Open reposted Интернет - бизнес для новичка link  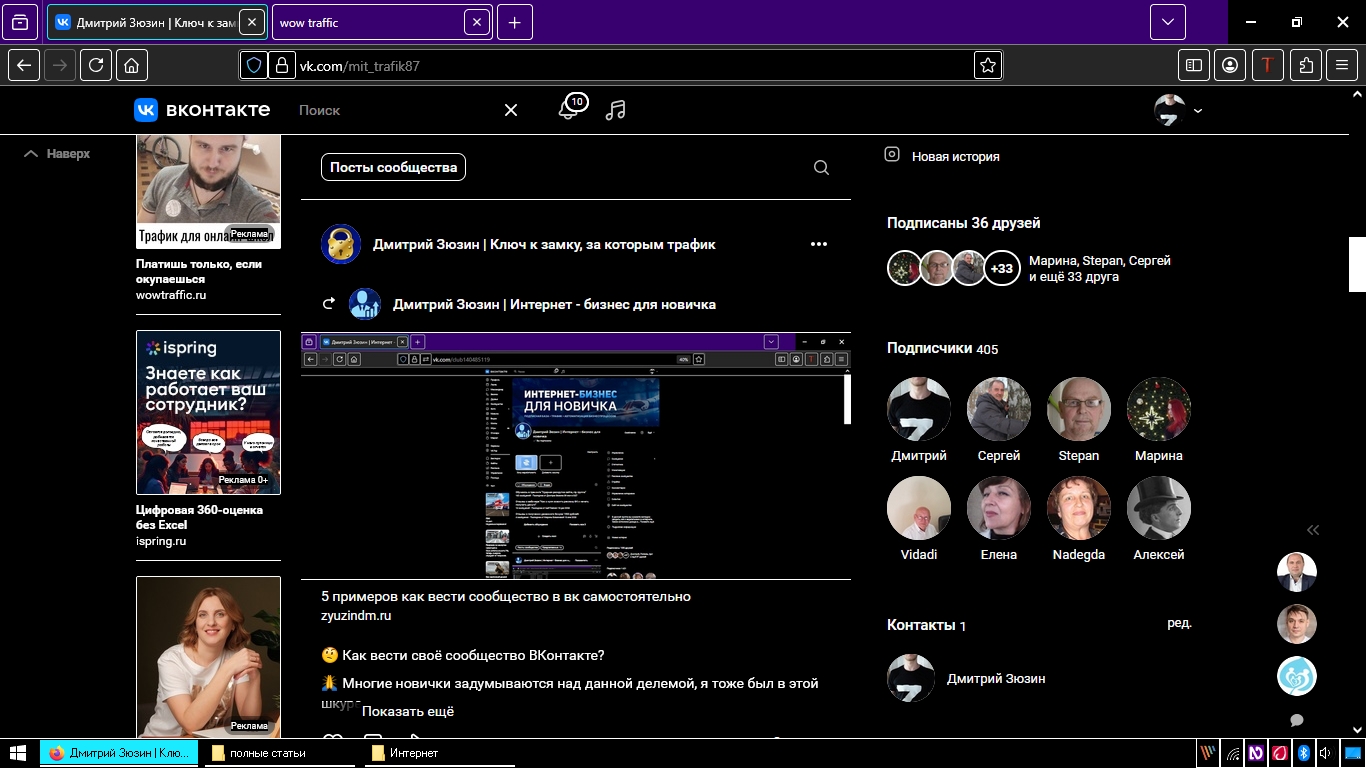(554, 304)
